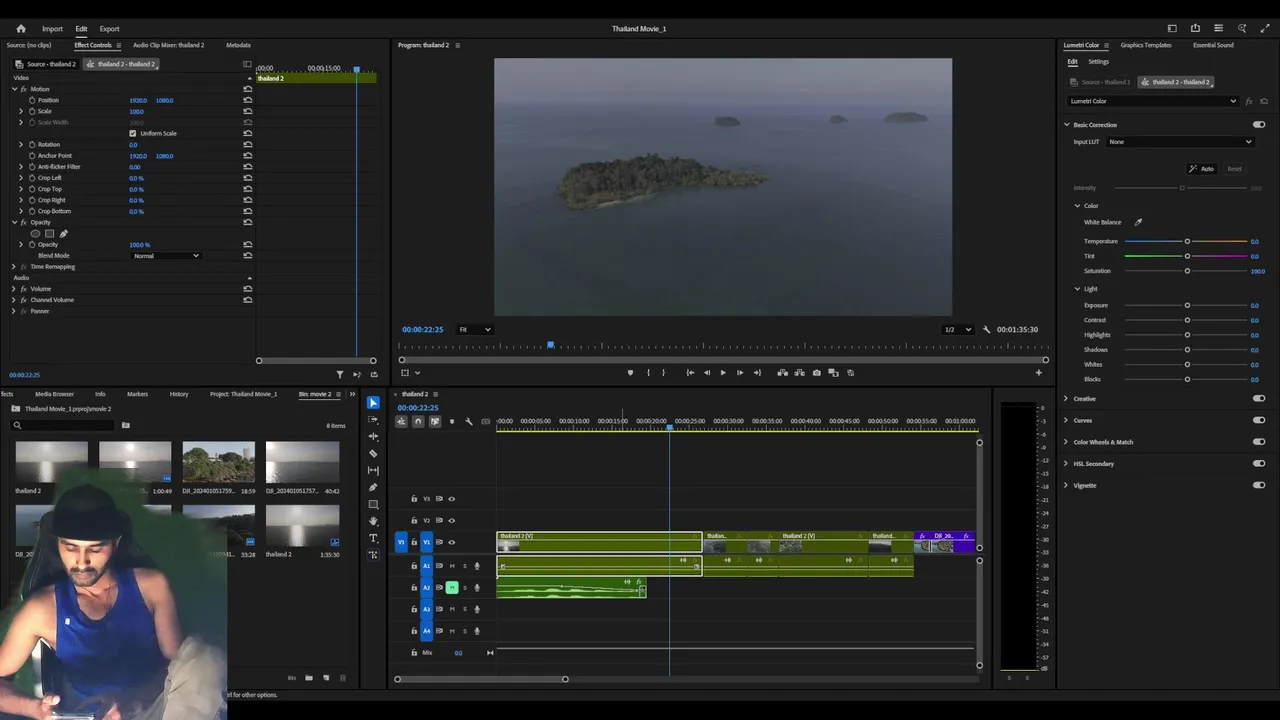Click the white balance eyedropper icon
The image size is (1280, 720).
1138,222
